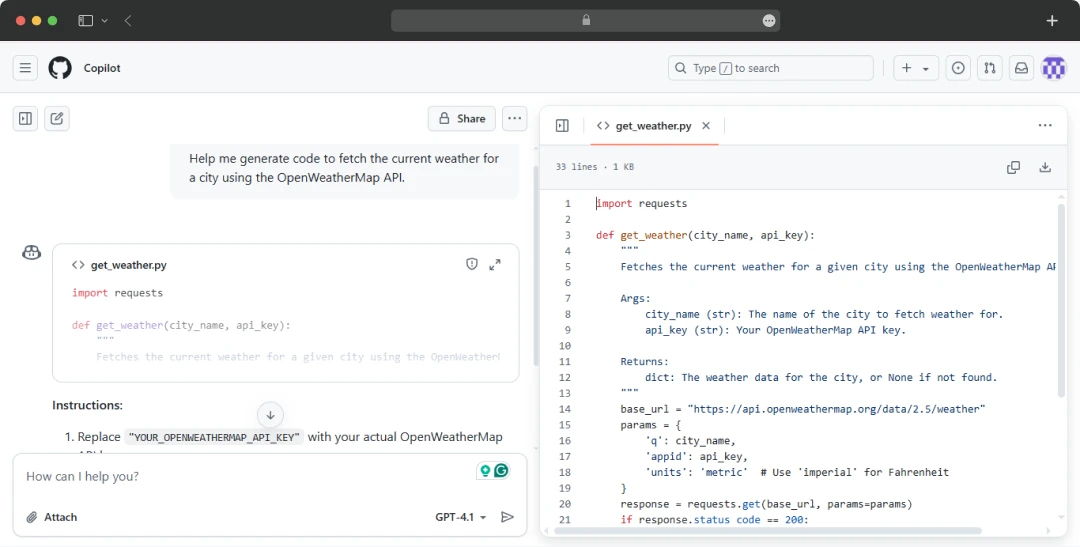1080x547 pixels.
Task: Open a new browser tab plus
Action: pyautogui.click(x=1052, y=21)
